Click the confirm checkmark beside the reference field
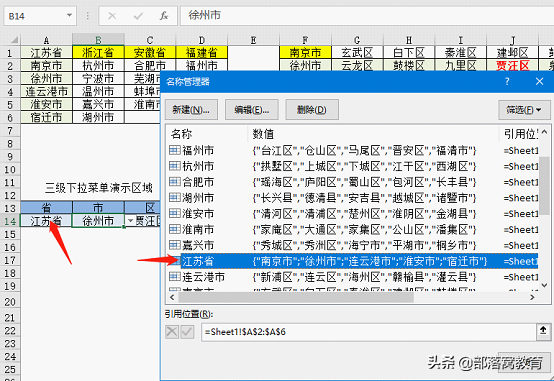The height and width of the screenshot is (381, 554). click(x=187, y=332)
